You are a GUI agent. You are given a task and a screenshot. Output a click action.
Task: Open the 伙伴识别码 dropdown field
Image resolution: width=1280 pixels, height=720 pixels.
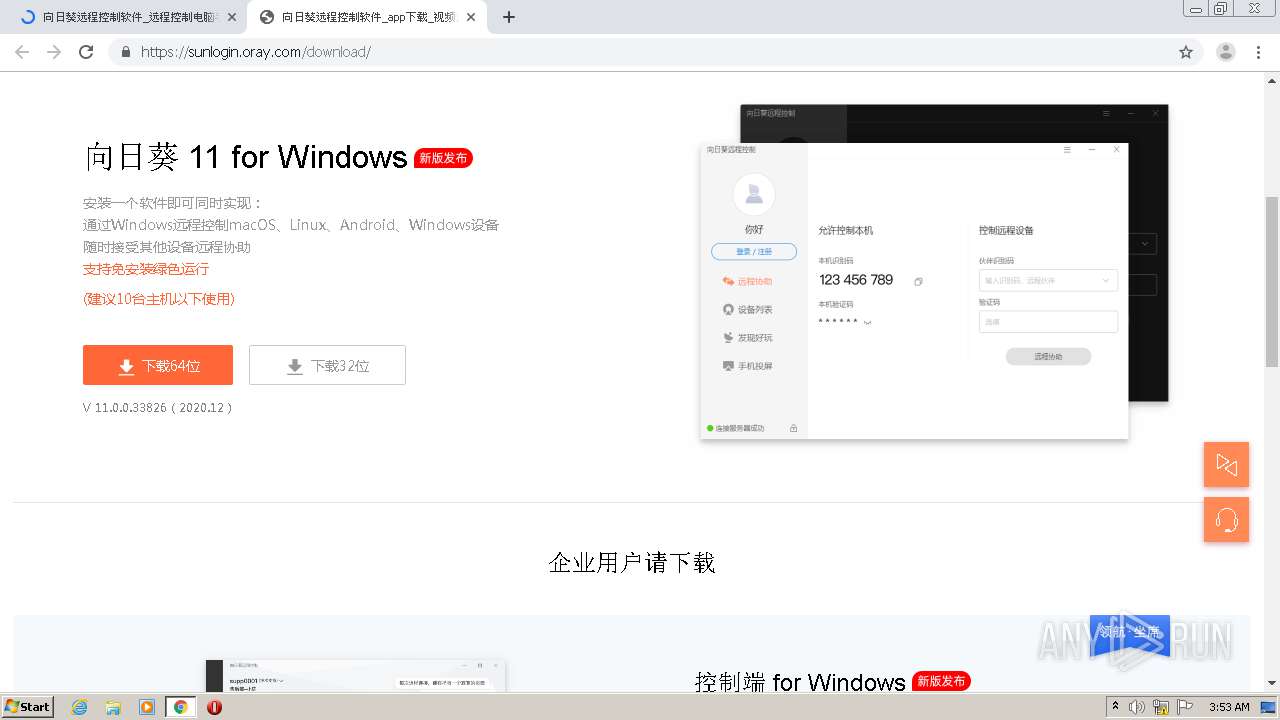click(1048, 281)
